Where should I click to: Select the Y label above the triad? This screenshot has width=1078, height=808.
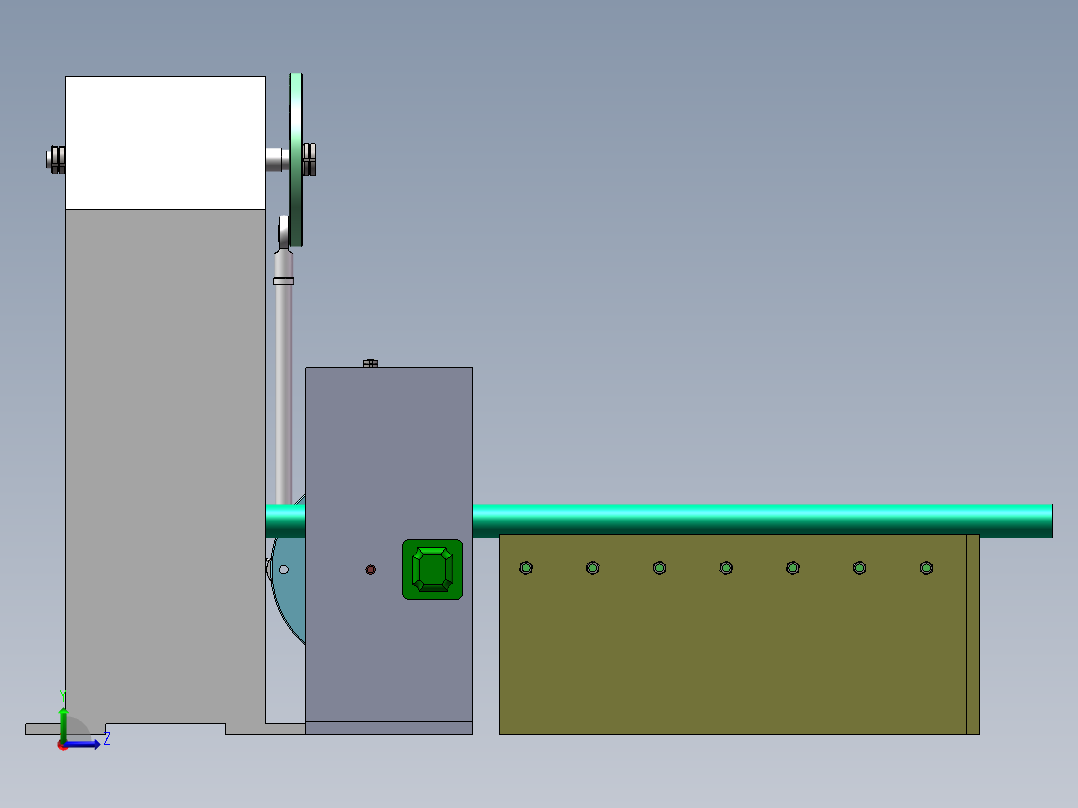pos(63,693)
